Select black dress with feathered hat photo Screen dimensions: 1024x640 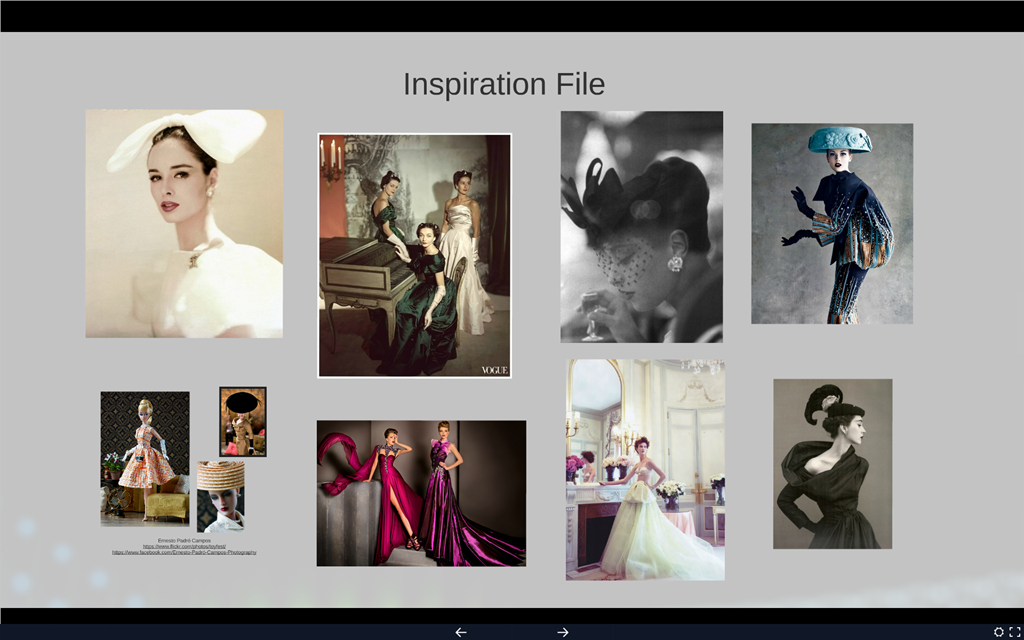pyautogui.click(x=832, y=463)
